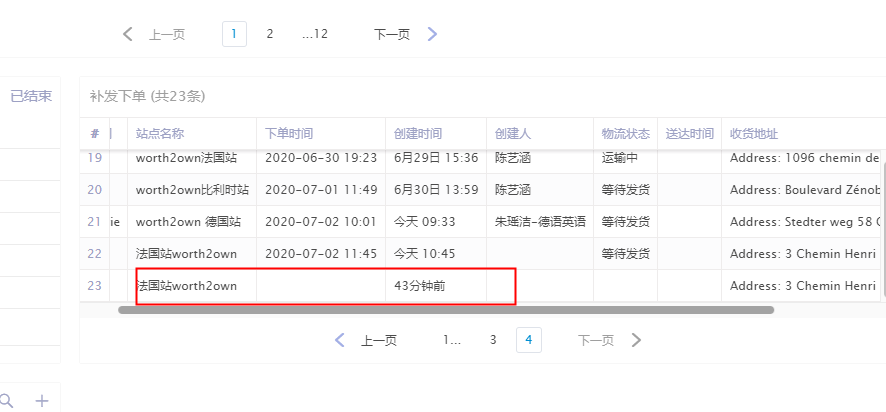This screenshot has height=412, width=886.
Task: Click the search magnifier icon at bottom left
Action: pyautogui.click(x=6, y=401)
